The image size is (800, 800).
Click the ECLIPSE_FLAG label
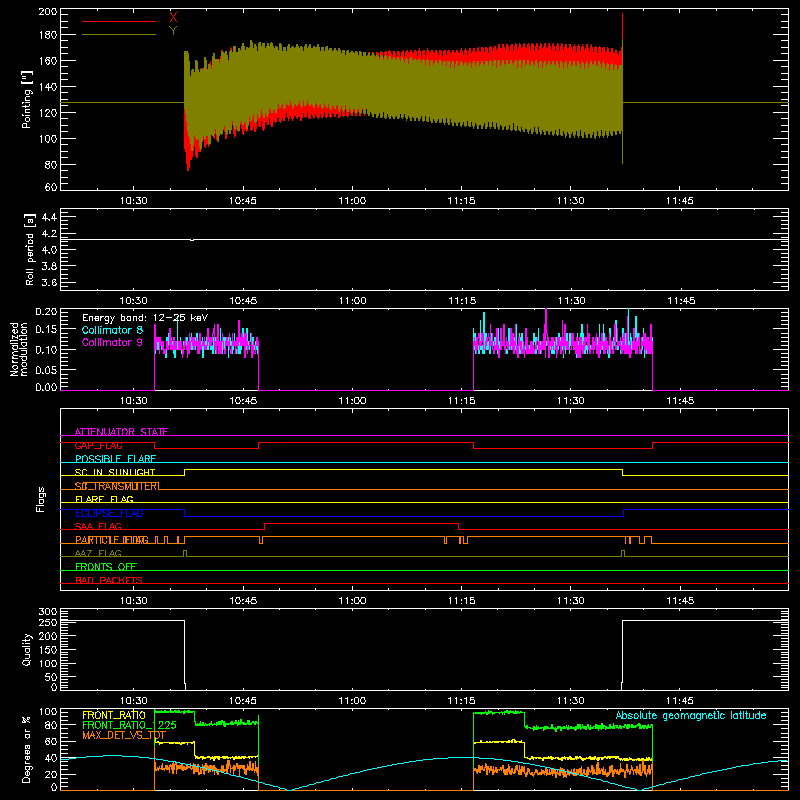pos(109,513)
